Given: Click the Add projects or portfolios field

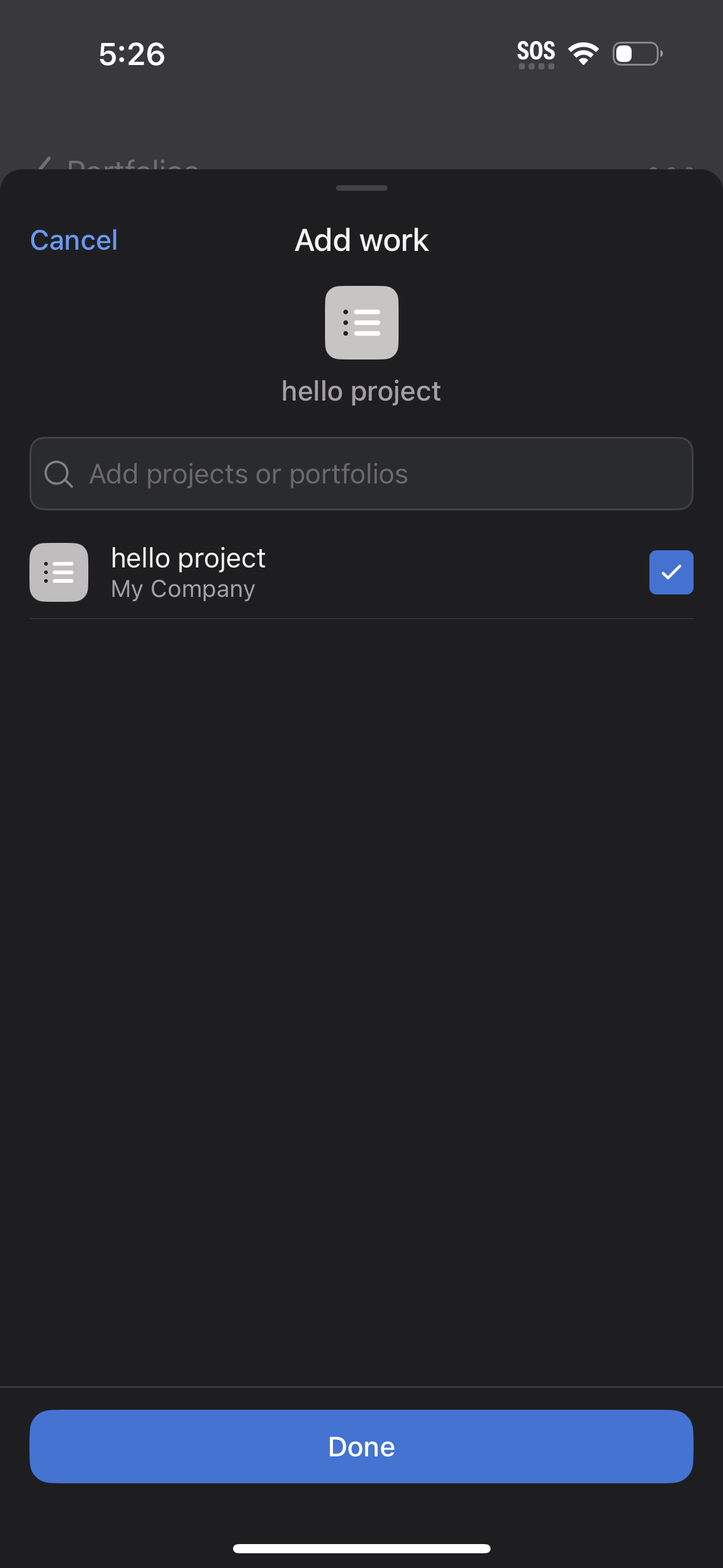Looking at the screenshot, I should tap(361, 473).
